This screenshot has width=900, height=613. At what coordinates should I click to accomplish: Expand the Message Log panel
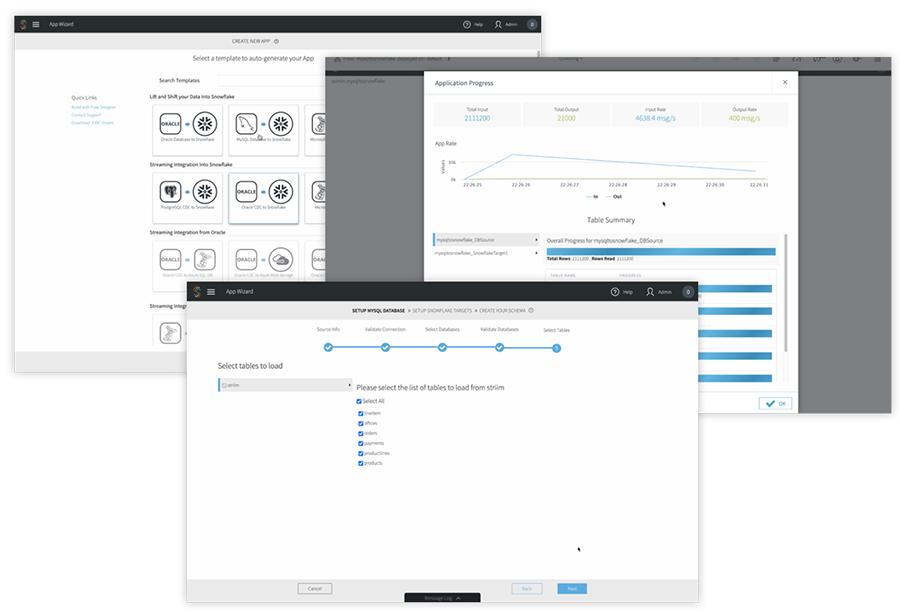coord(442,598)
